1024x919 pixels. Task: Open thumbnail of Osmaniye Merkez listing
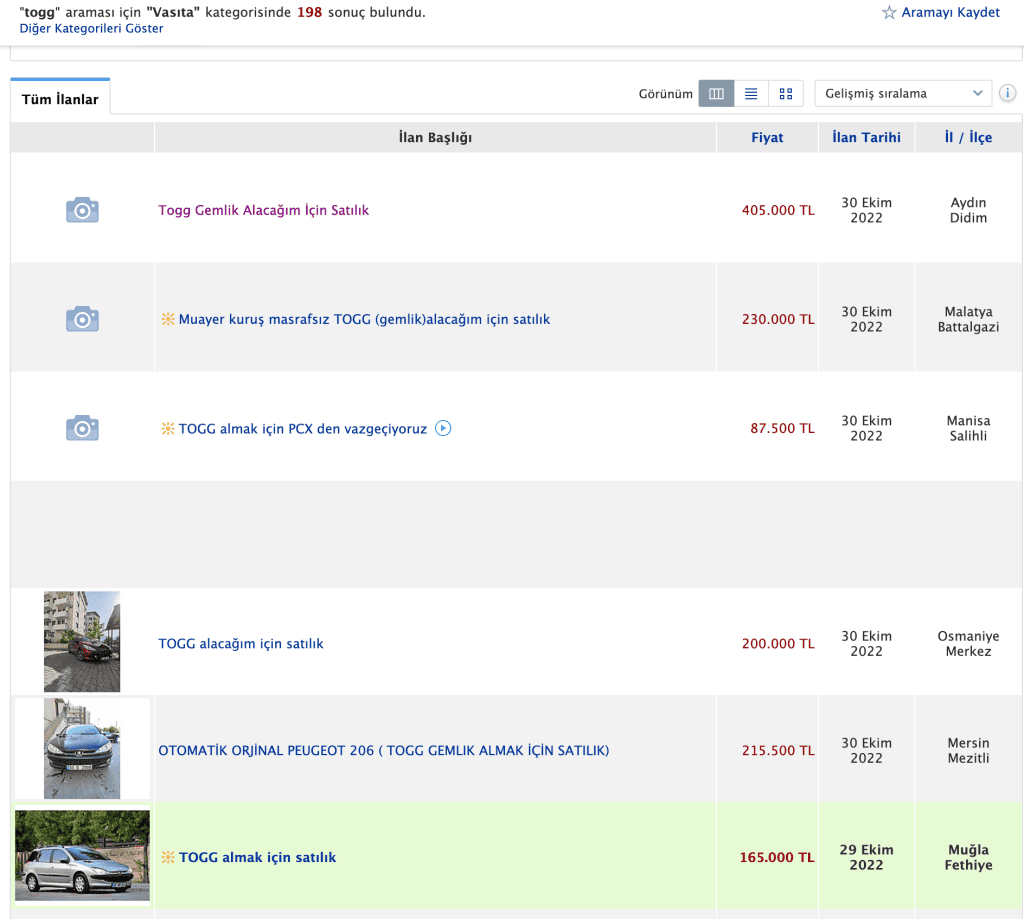point(82,642)
